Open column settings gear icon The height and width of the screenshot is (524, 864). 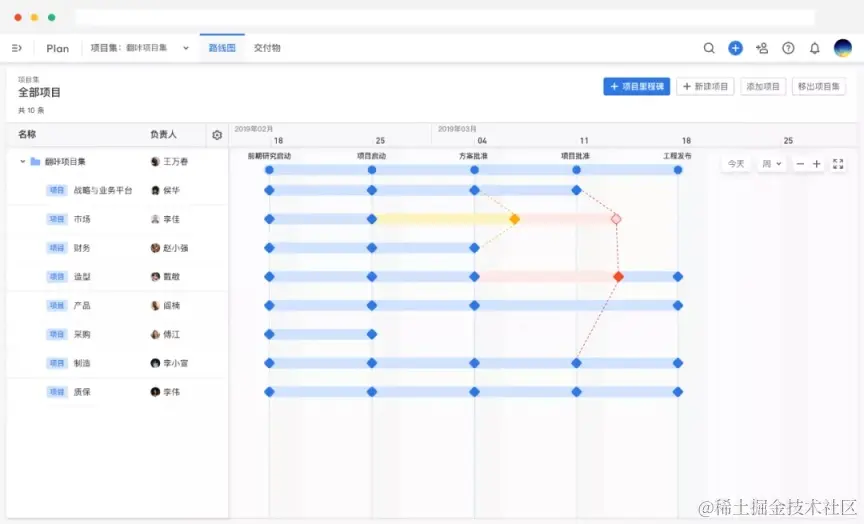tap(217, 135)
